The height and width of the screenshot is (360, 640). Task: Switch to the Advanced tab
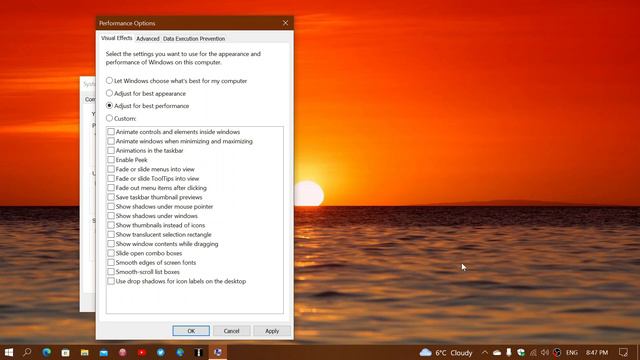coord(148,39)
